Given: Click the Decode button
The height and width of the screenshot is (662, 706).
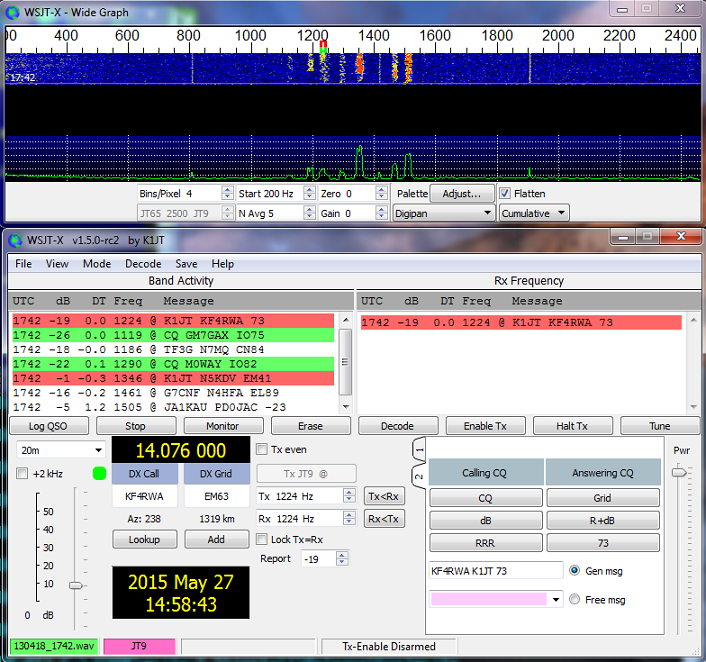Looking at the screenshot, I should tap(398, 426).
